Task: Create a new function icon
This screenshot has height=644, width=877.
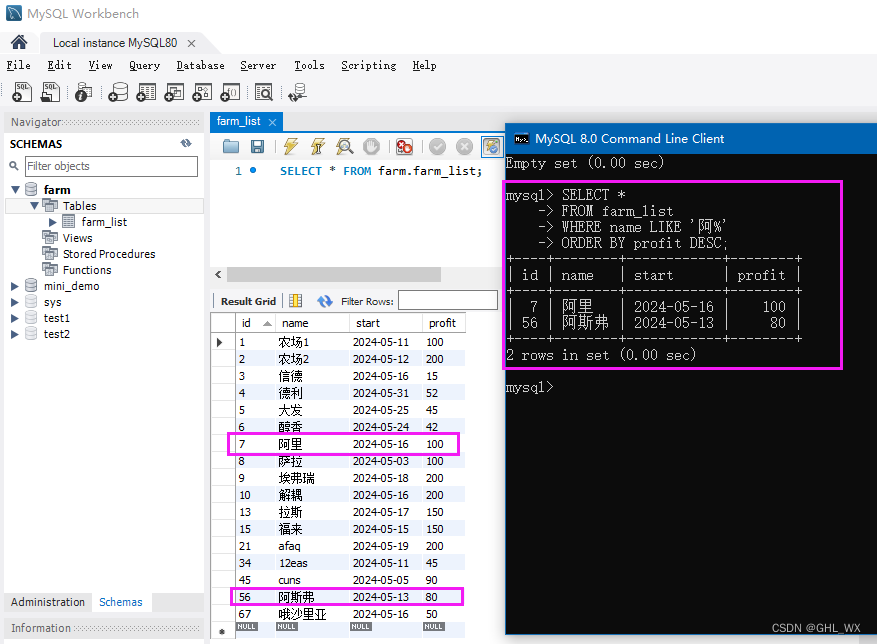Action: (230, 92)
